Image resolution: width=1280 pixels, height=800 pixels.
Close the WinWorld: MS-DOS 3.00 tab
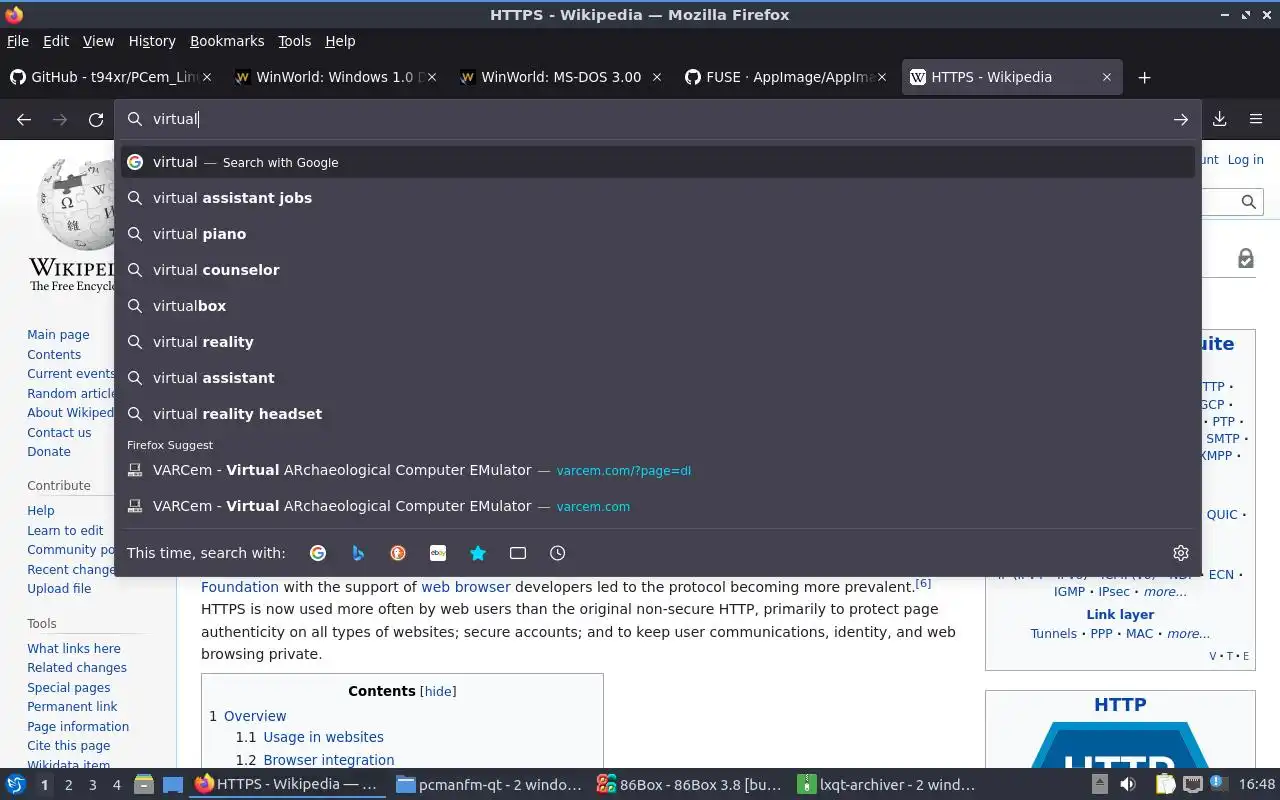coord(657,77)
